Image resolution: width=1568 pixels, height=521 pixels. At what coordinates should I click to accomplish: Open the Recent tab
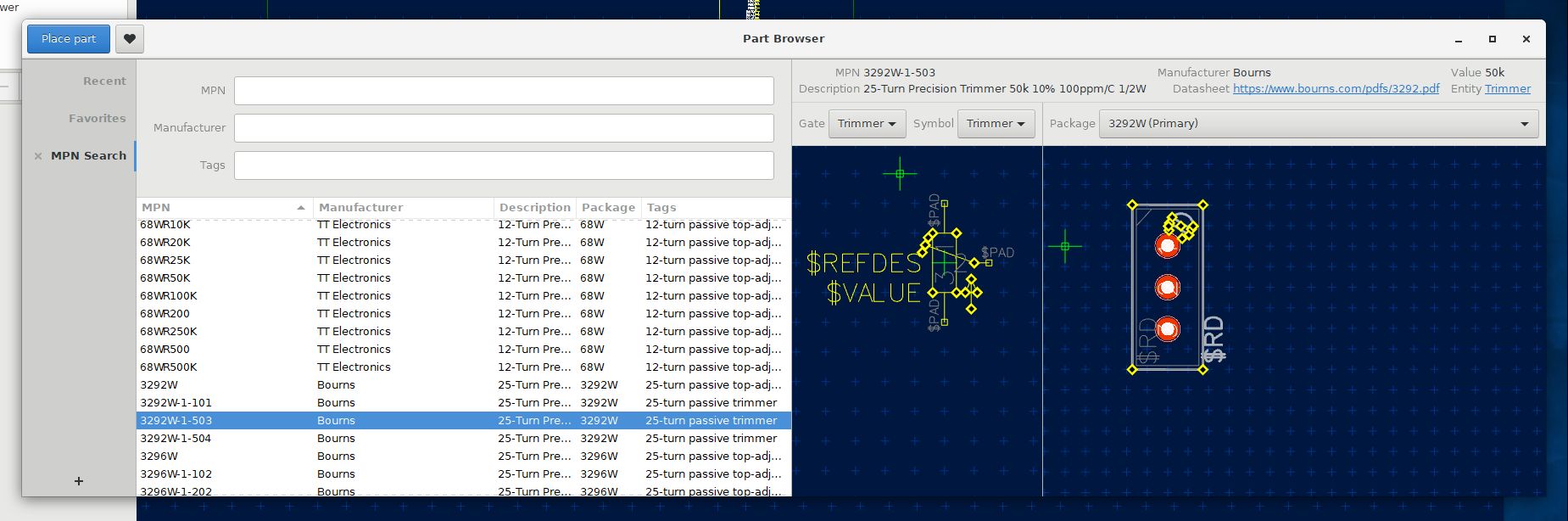(x=104, y=81)
